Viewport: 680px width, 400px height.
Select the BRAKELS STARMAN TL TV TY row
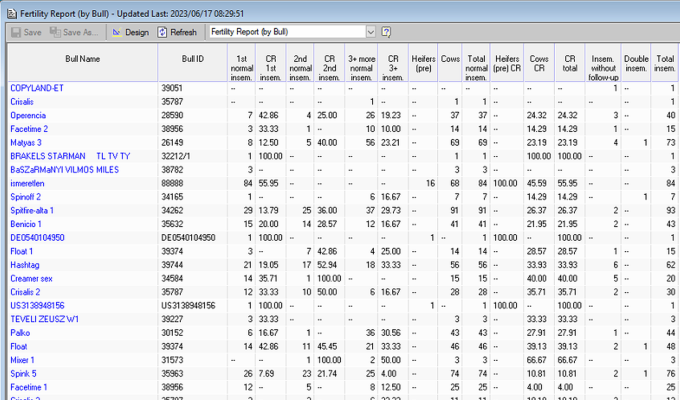[70, 156]
